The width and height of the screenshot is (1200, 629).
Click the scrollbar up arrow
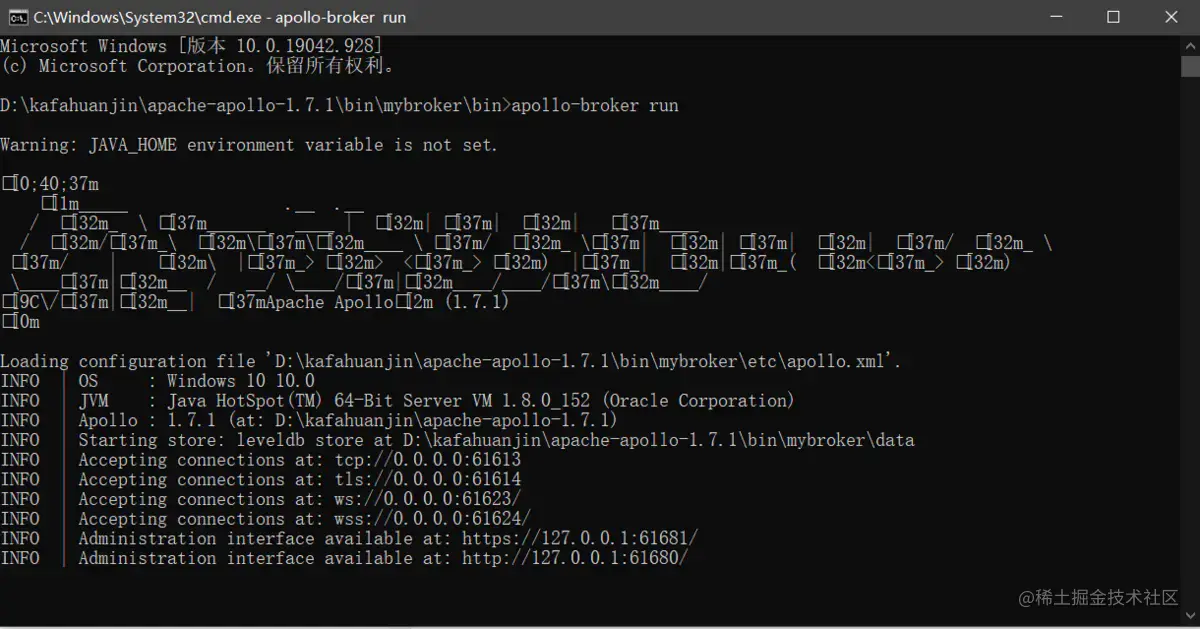coord(1190,45)
